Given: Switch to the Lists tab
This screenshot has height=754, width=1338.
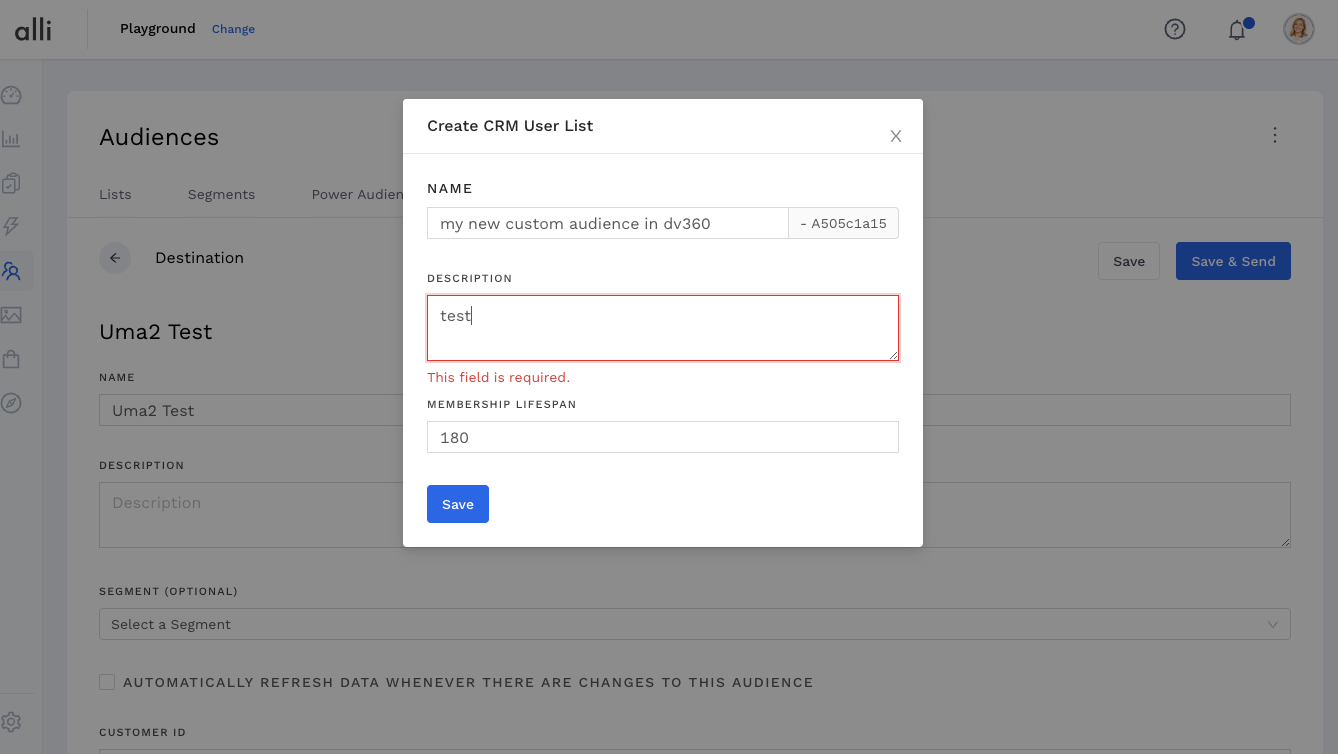Looking at the screenshot, I should 115,194.
